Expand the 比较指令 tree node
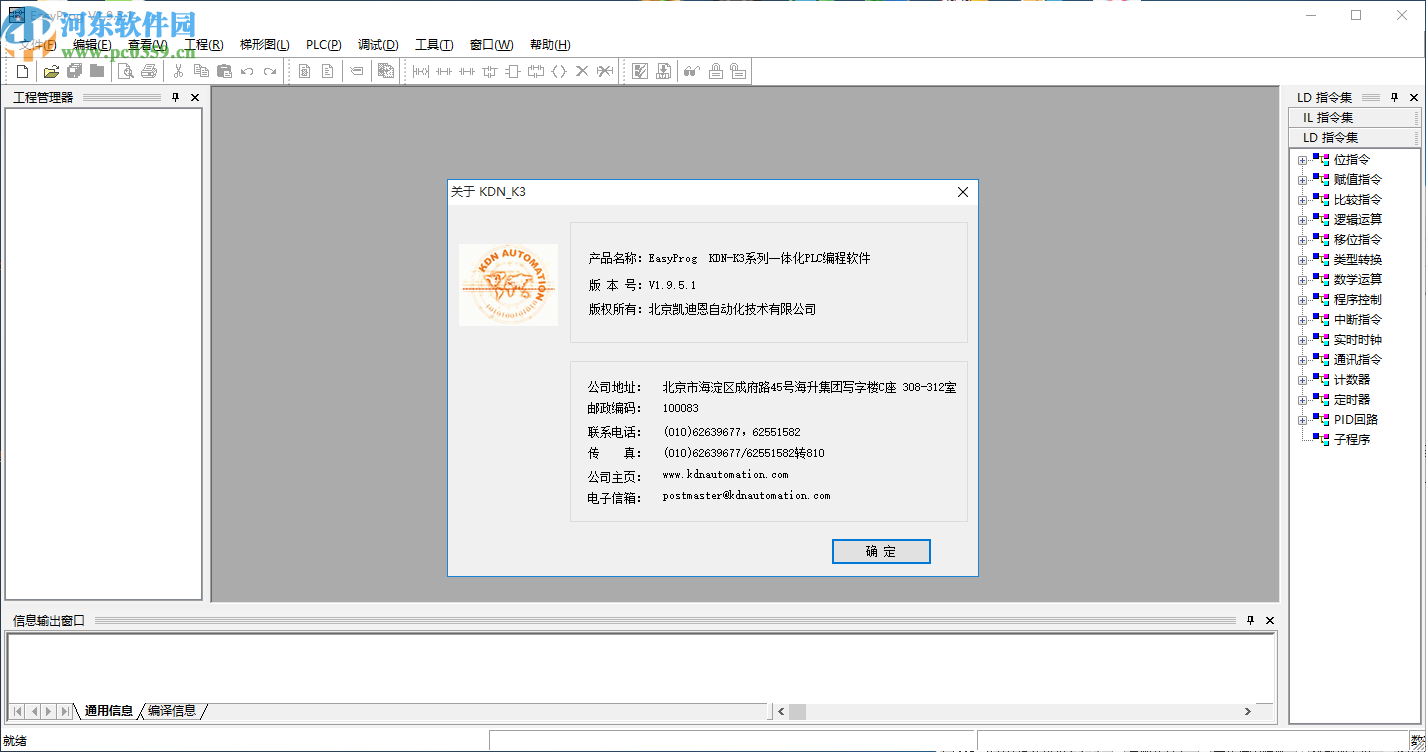1426x752 pixels. (1302, 200)
